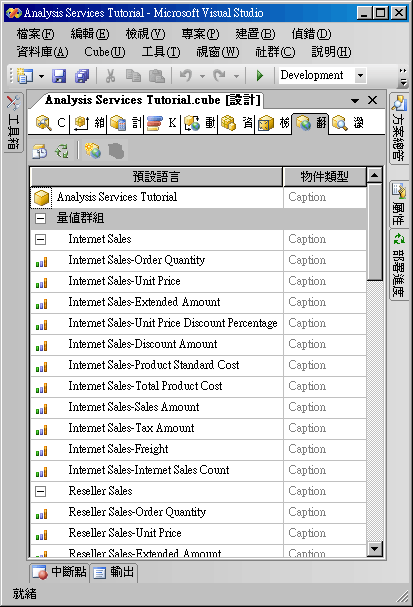Open the active document list dropdown
This screenshot has width=413, height=607.
tap(355, 101)
